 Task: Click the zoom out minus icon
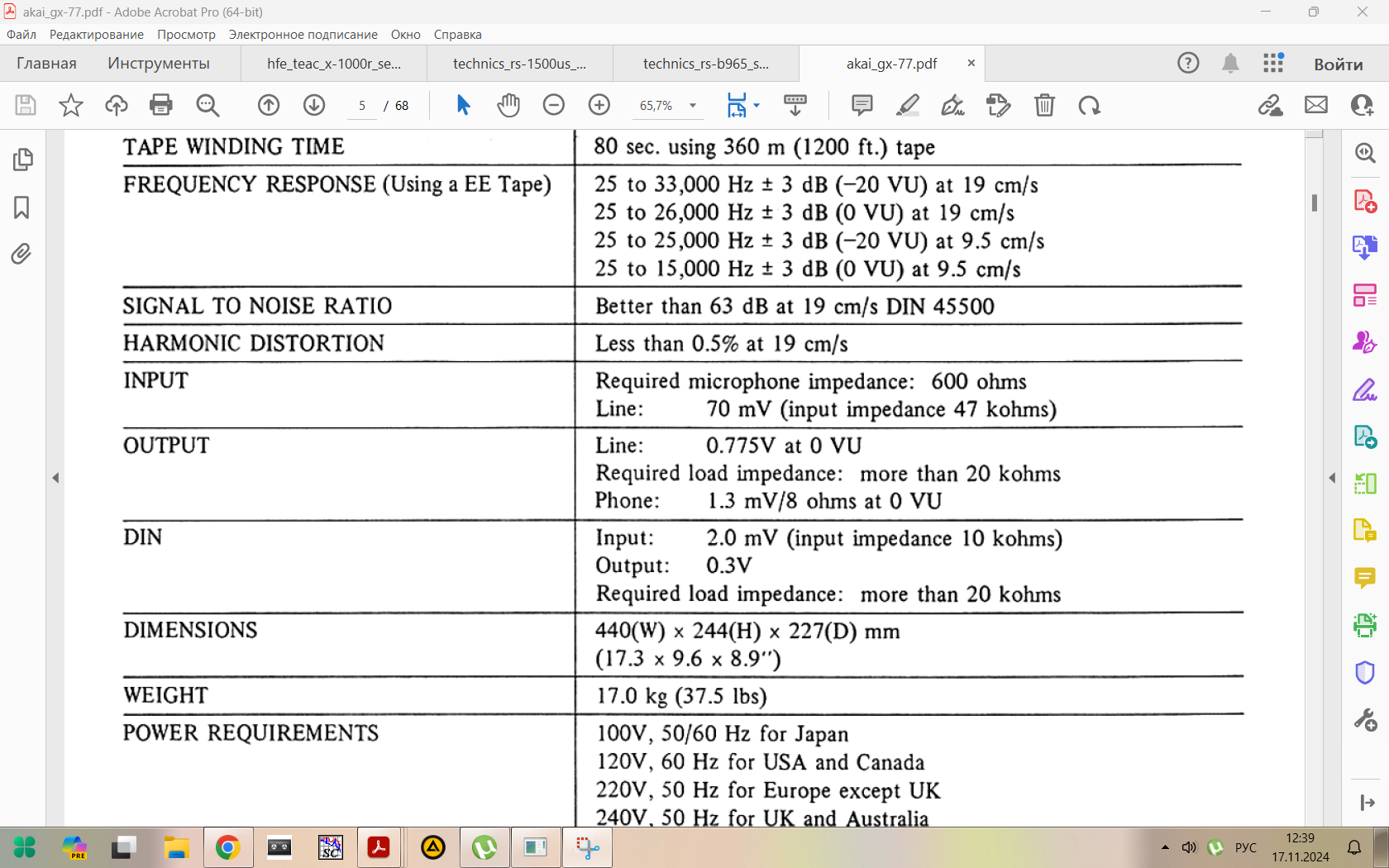pos(554,105)
